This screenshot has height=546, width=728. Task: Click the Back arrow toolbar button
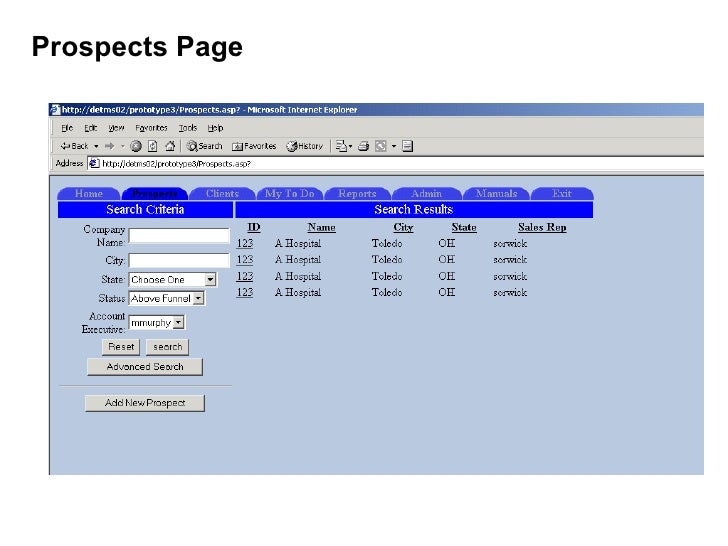tap(74, 146)
